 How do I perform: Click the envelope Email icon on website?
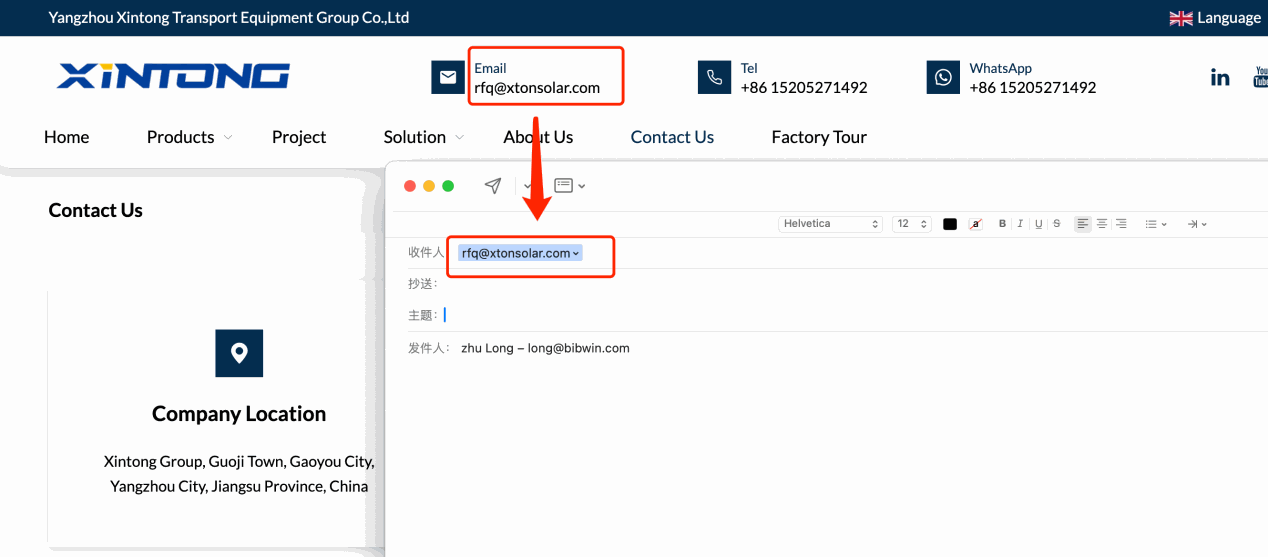tap(448, 77)
